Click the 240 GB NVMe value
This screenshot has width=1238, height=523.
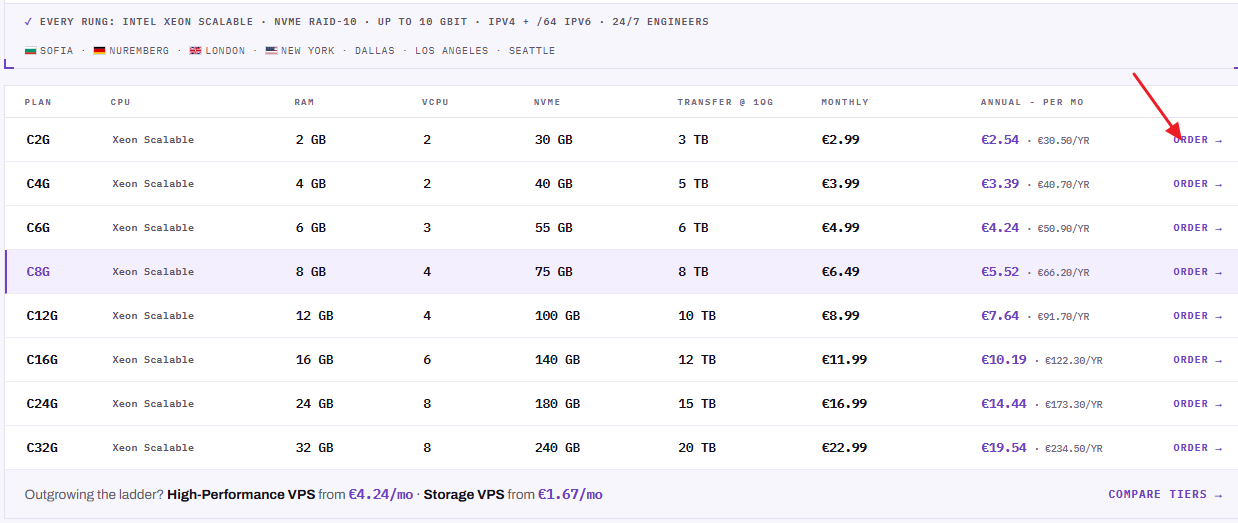point(558,448)
